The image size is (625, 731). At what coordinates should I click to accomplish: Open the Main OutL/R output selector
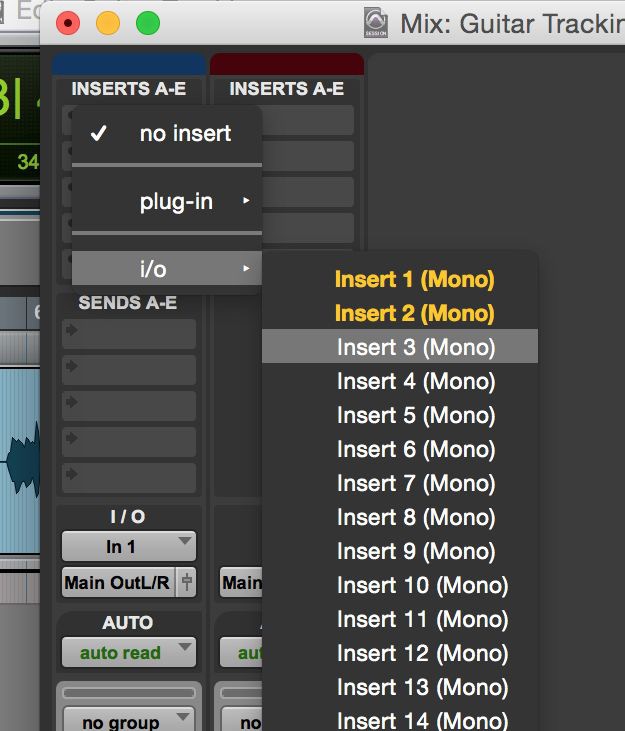coord(118,582)
